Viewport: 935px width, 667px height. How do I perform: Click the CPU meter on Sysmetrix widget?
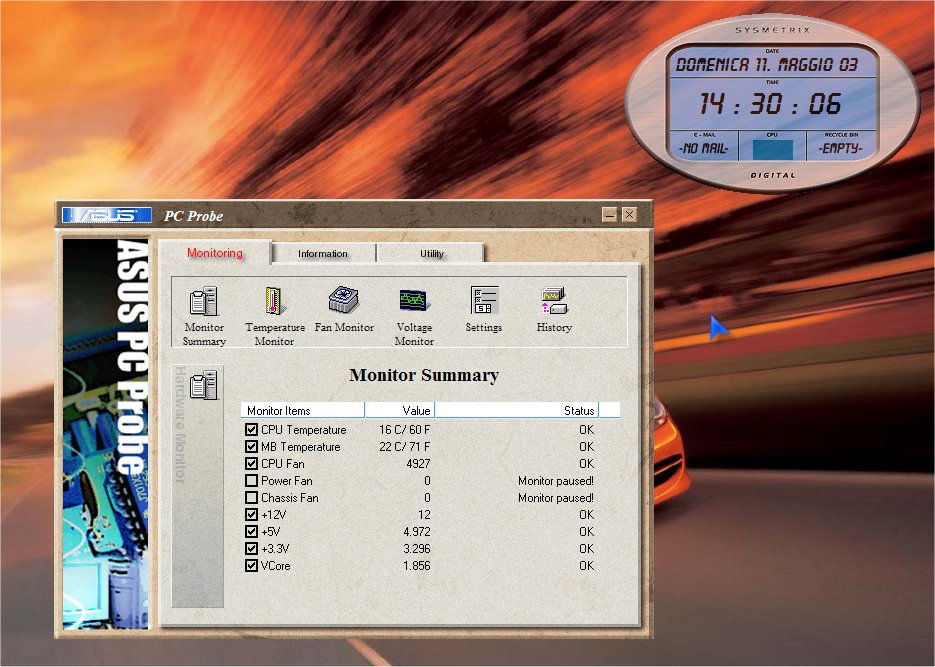coord(772,149)
